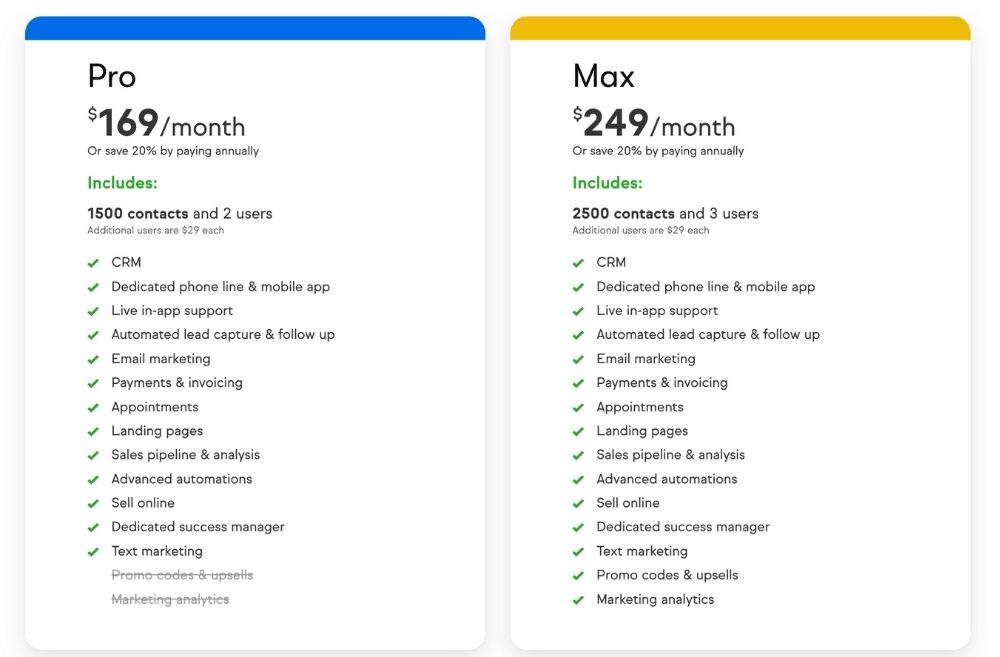1000x657 pixels.
Task: Click Max plan's Marketing analytics checkmark icon
Action: click(578, 600)
